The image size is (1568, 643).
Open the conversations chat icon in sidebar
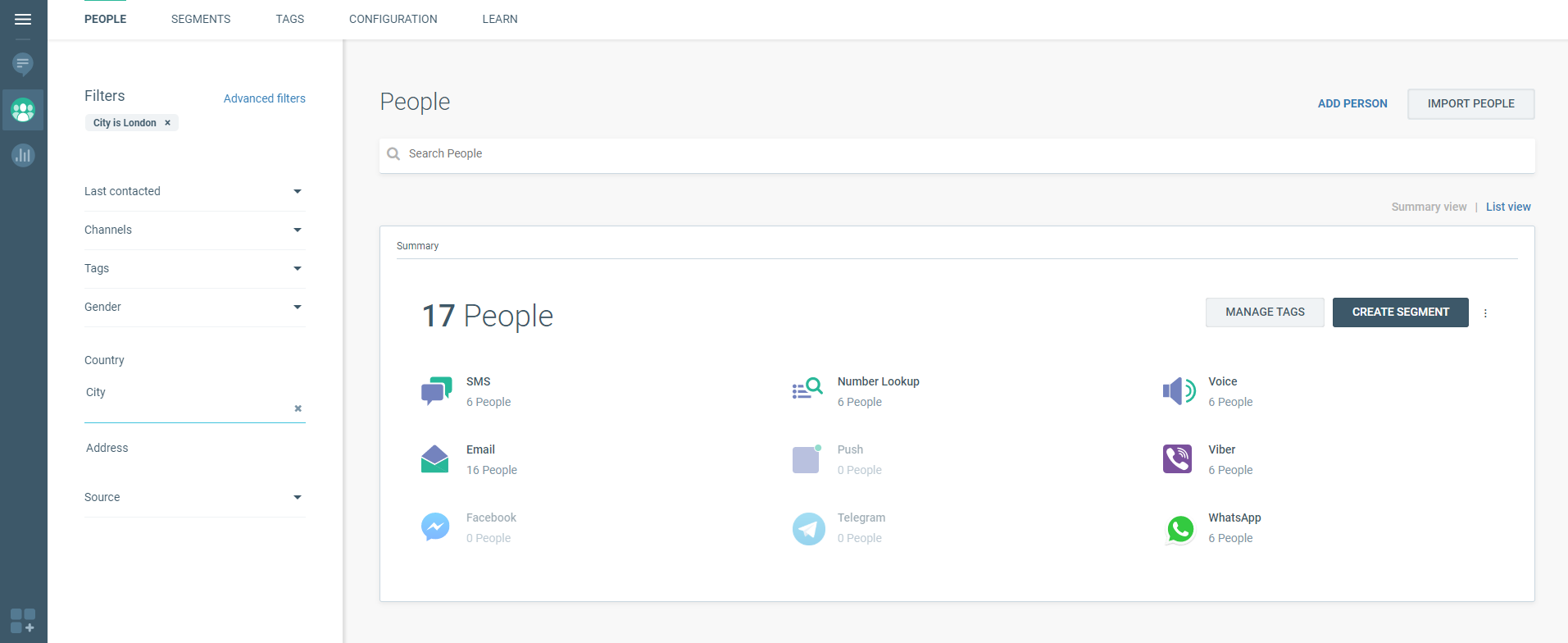23,64
